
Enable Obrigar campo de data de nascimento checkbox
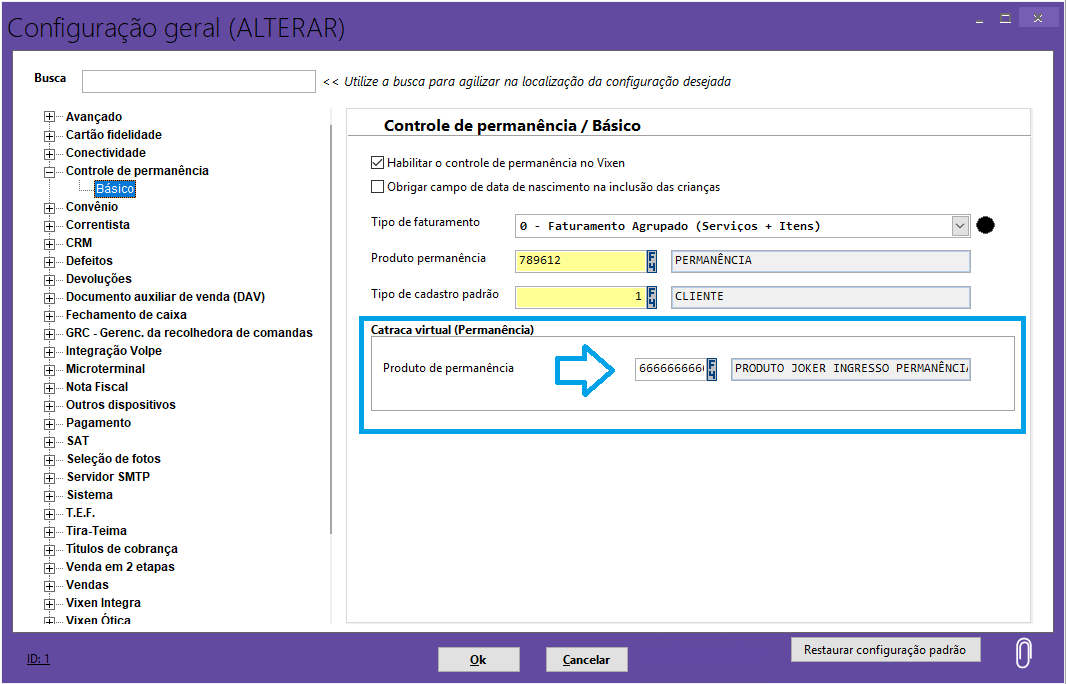(377, 187)
